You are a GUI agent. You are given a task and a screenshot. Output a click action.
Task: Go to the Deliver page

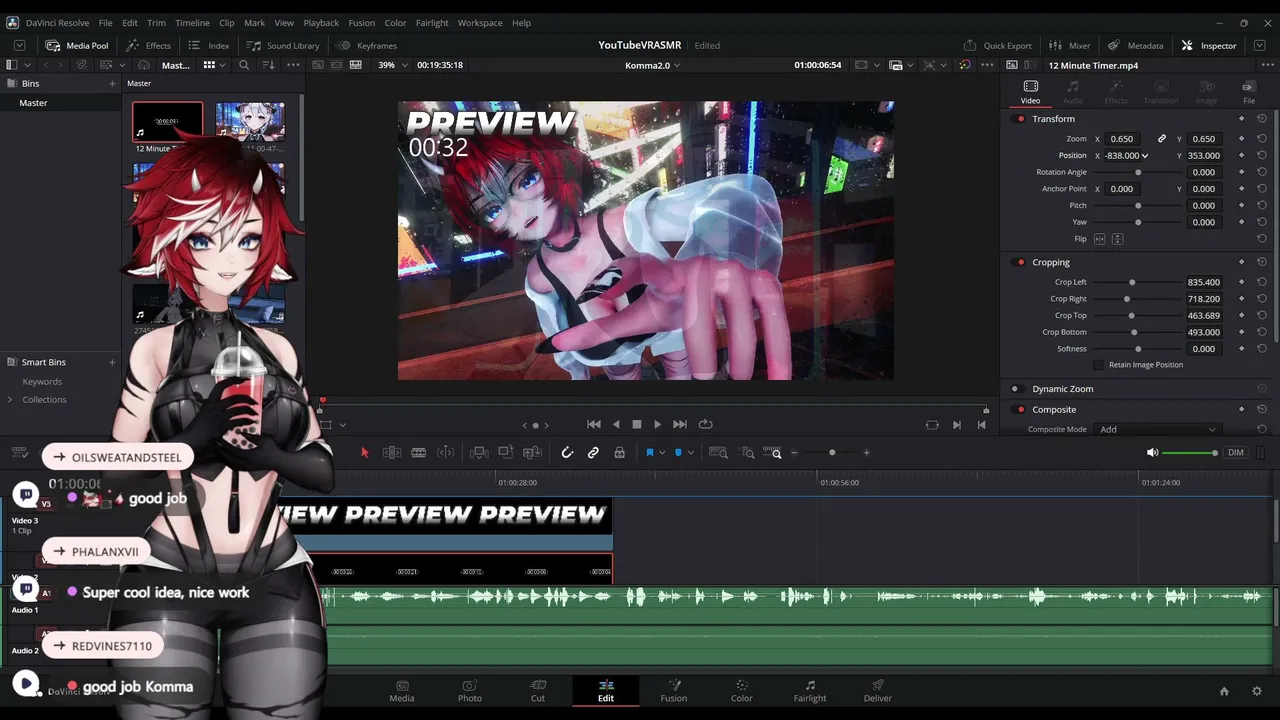(878, 691)
